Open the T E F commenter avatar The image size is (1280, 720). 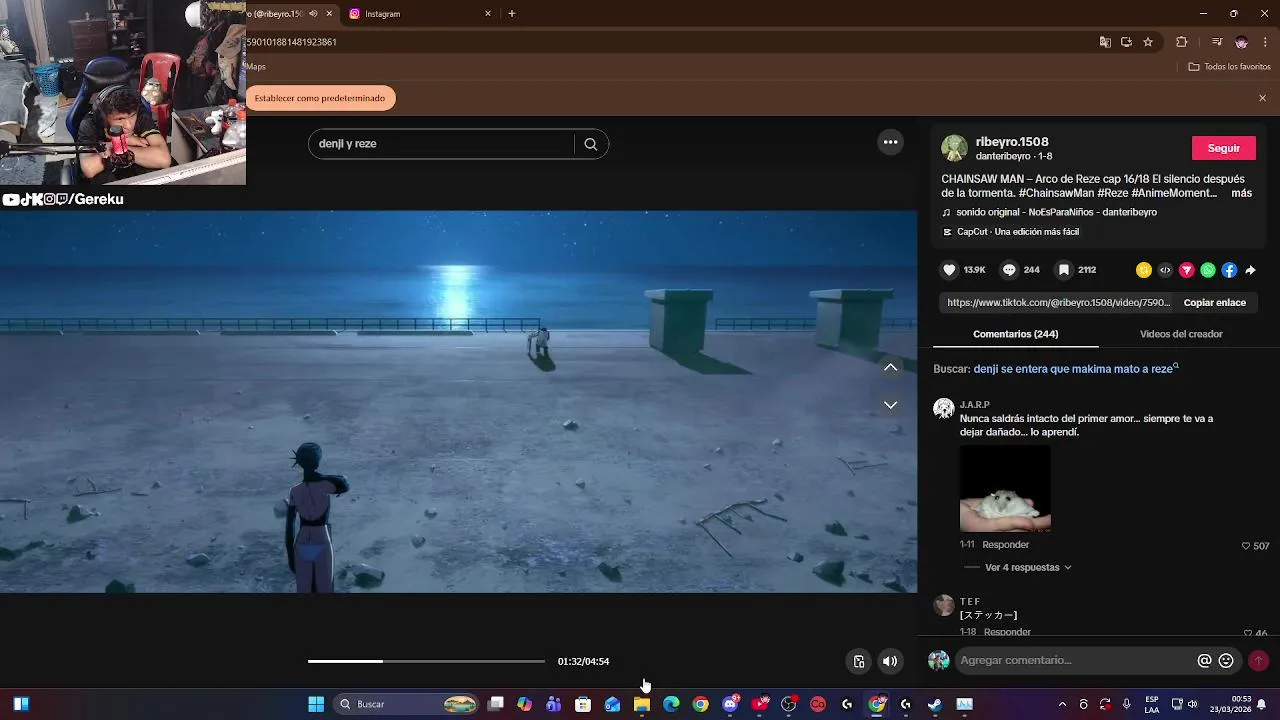click(944, 605)
